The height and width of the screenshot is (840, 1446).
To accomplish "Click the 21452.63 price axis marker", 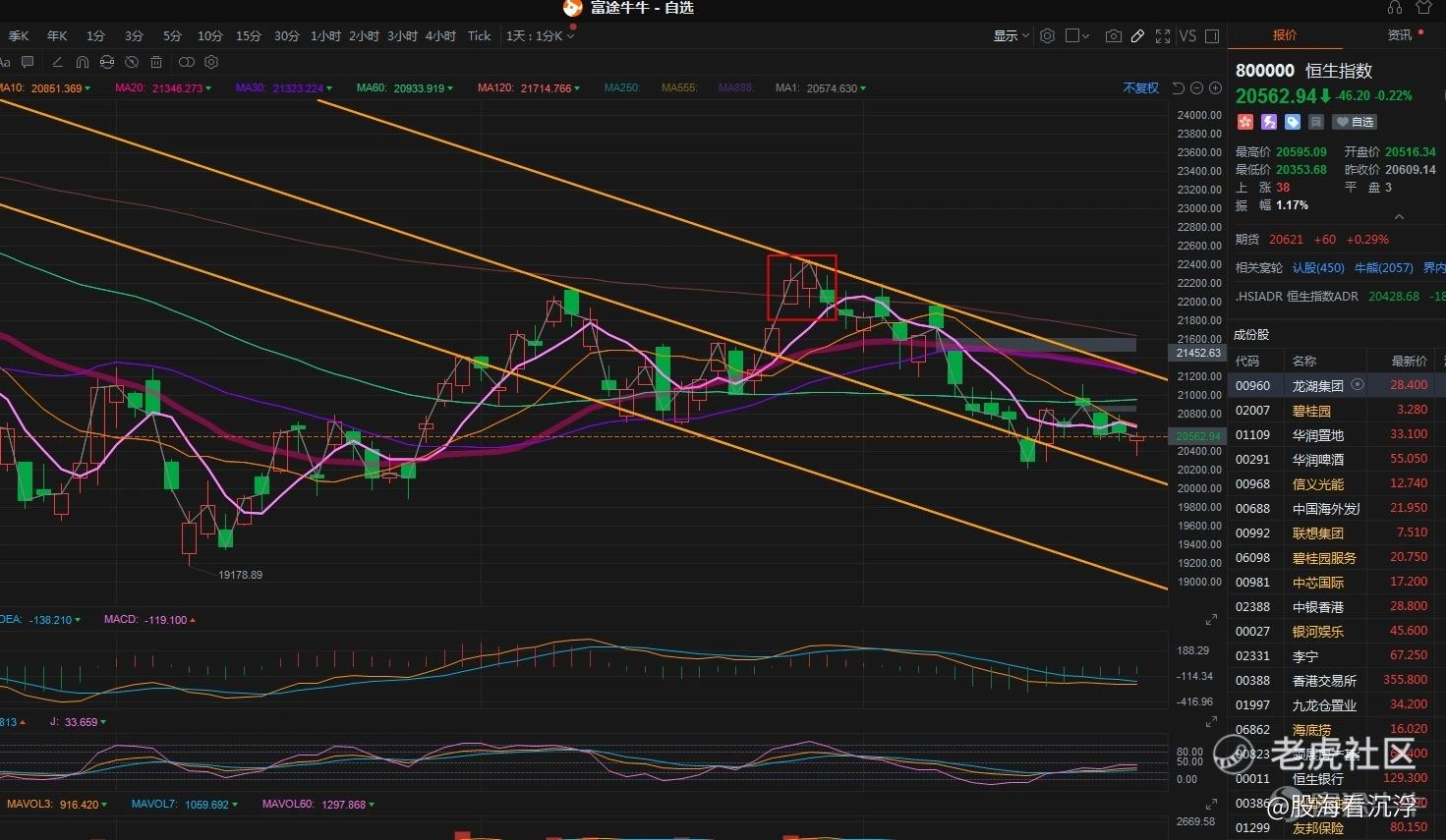I will 1196,353.
